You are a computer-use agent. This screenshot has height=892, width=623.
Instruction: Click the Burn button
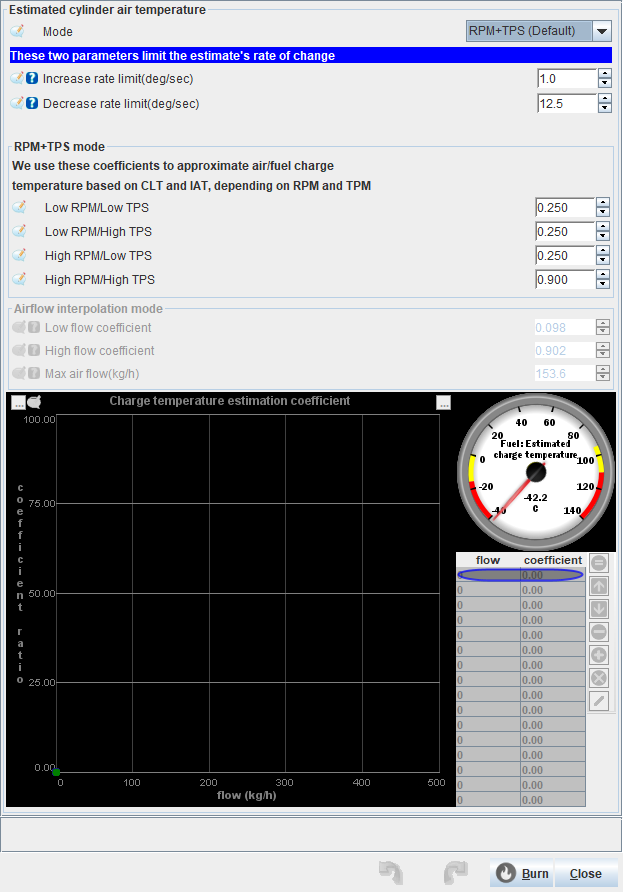point(522,873)
